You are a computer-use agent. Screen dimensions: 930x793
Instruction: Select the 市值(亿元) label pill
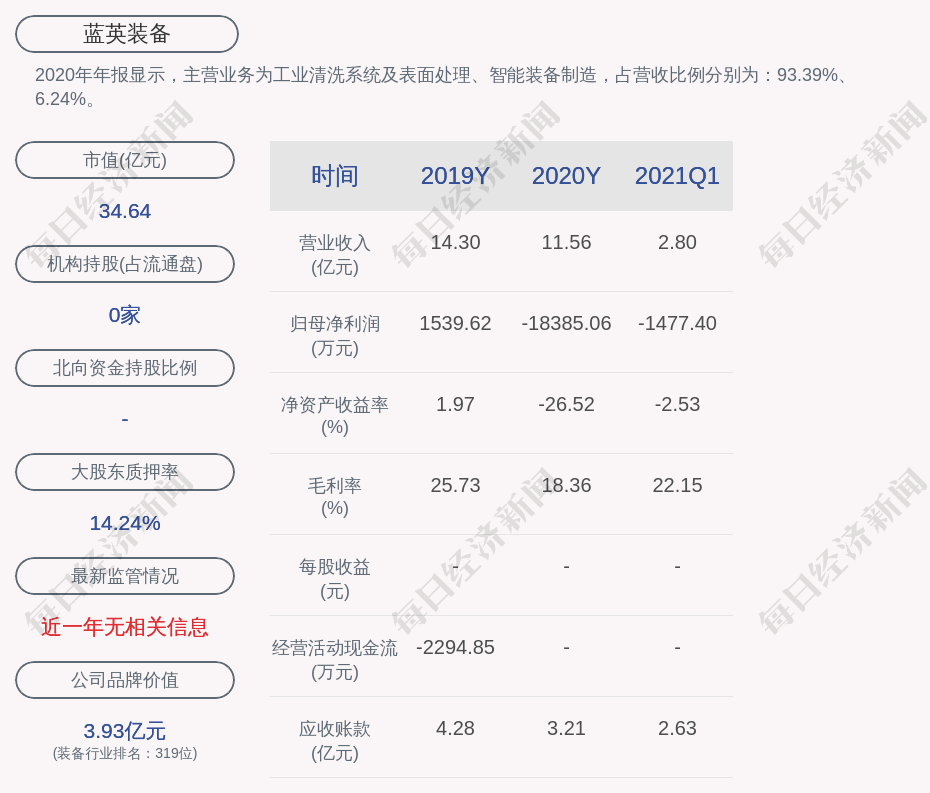(125, 160)
